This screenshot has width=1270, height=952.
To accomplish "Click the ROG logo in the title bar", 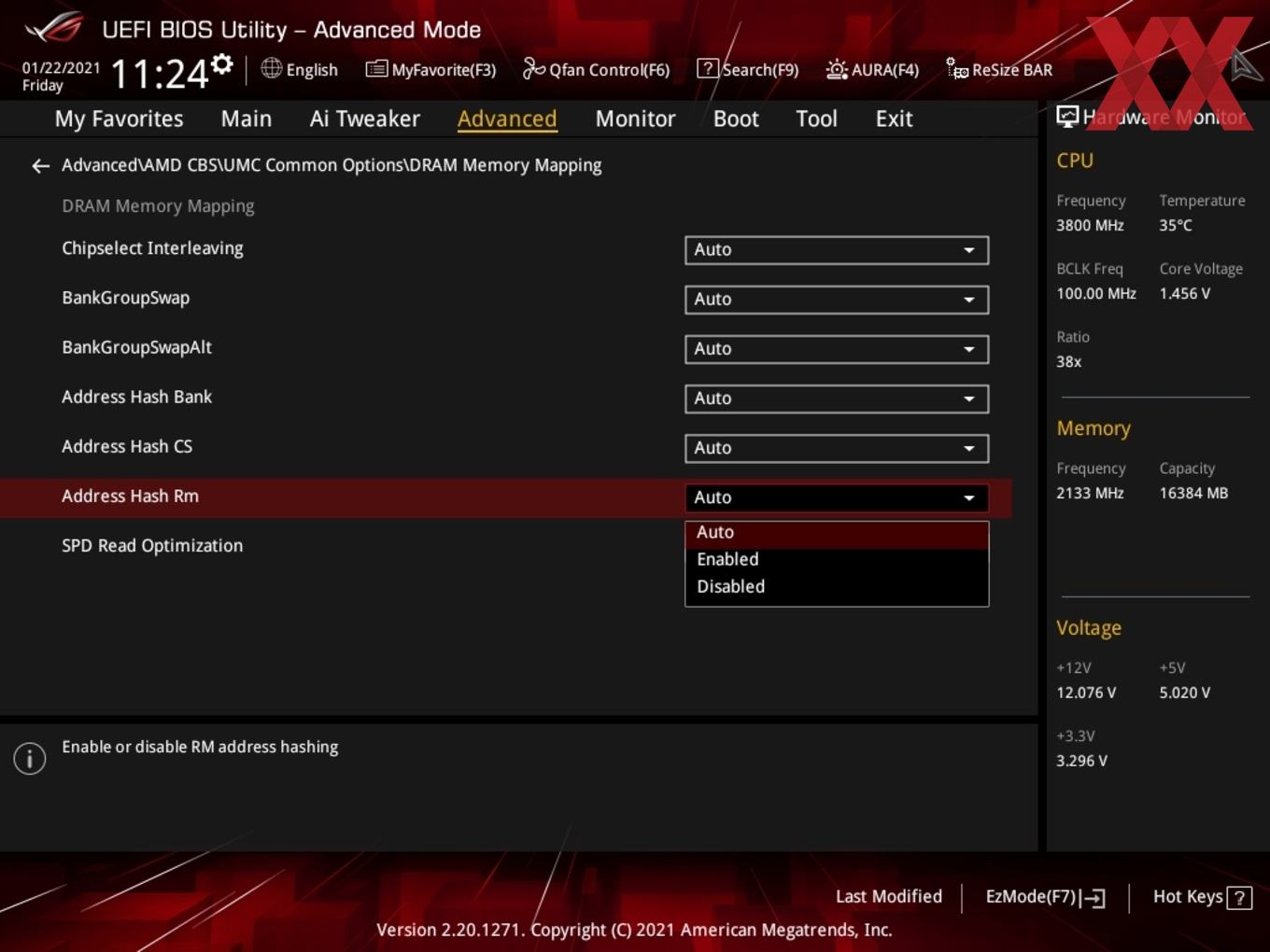I will [x=54, y=28].
